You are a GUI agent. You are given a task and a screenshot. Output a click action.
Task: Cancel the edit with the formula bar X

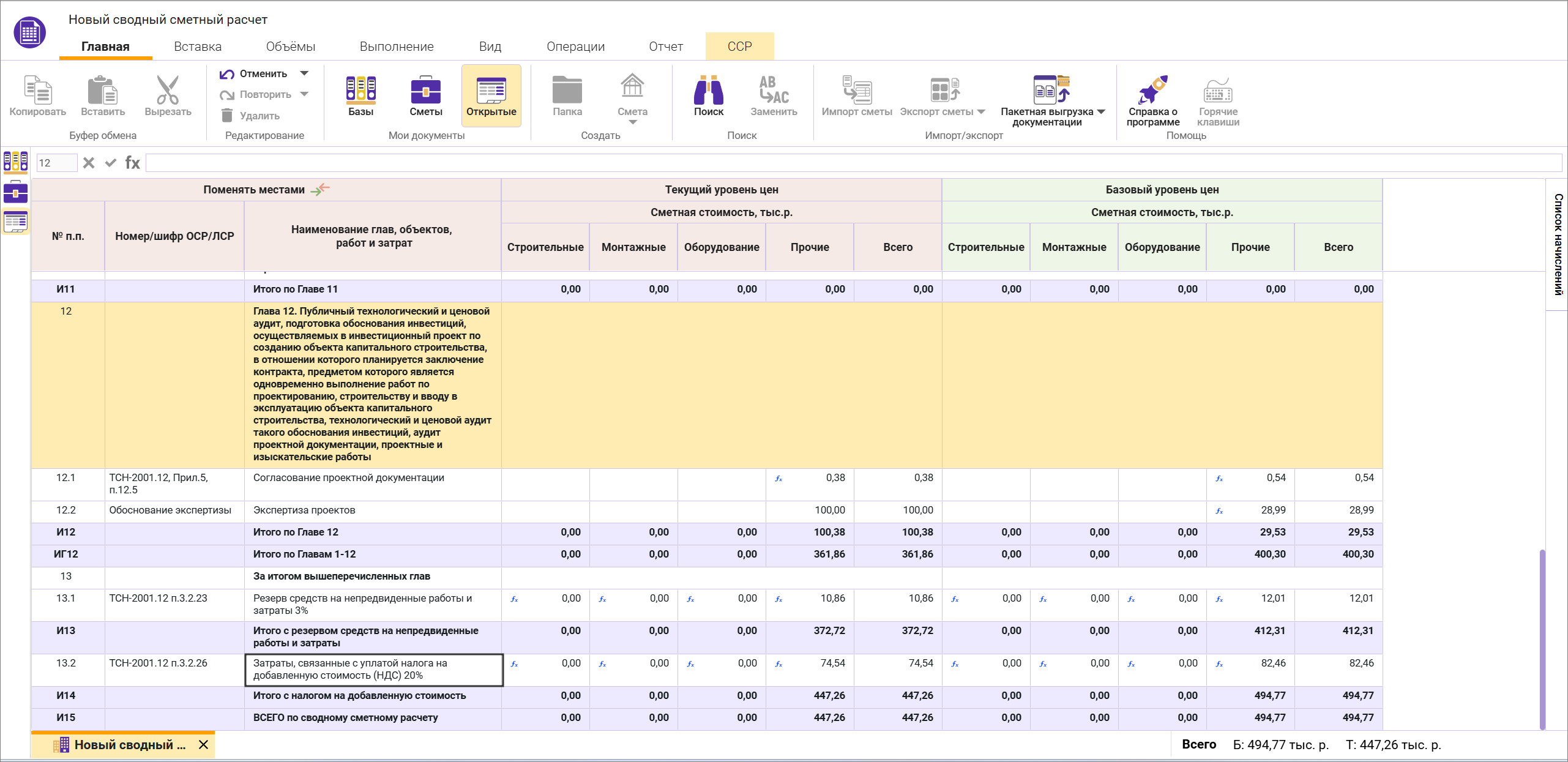(89, 163)
